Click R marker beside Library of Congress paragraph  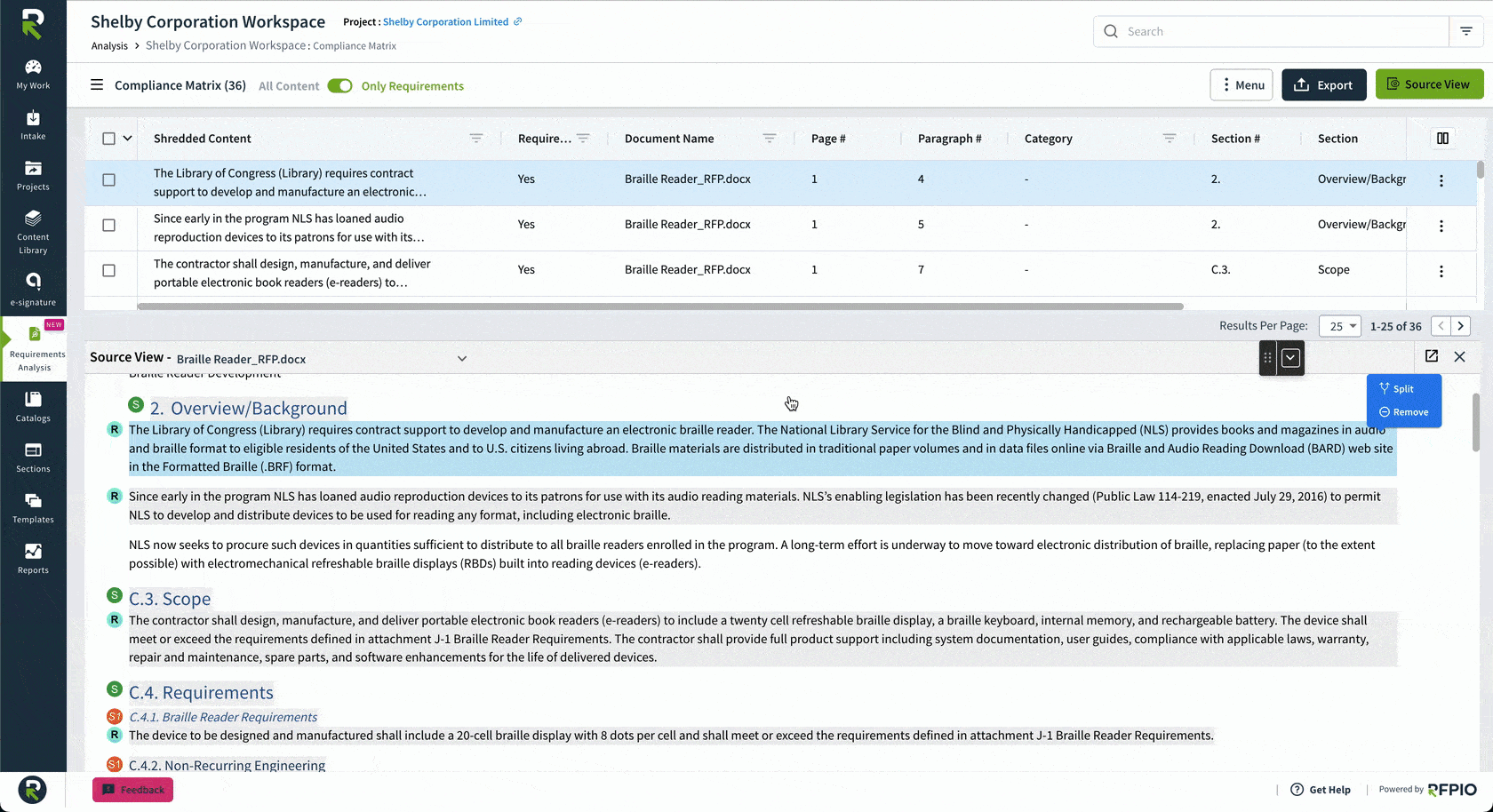(x=114, y=429)
